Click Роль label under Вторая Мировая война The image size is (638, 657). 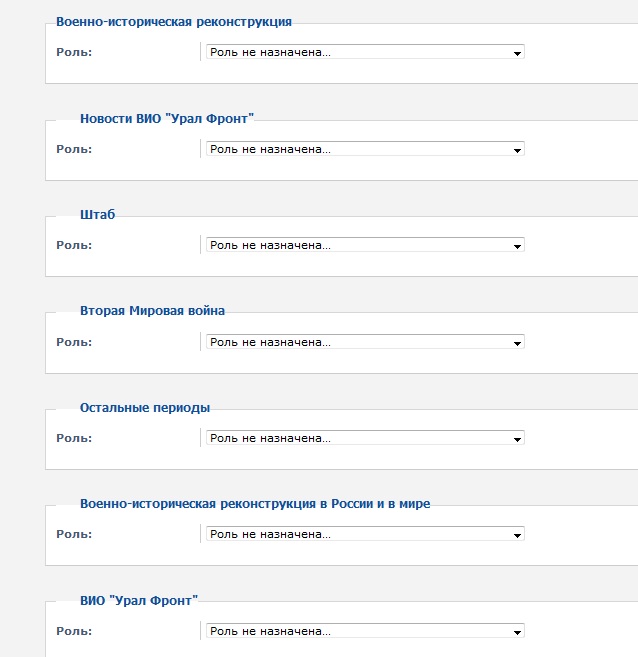click(74, 342)
